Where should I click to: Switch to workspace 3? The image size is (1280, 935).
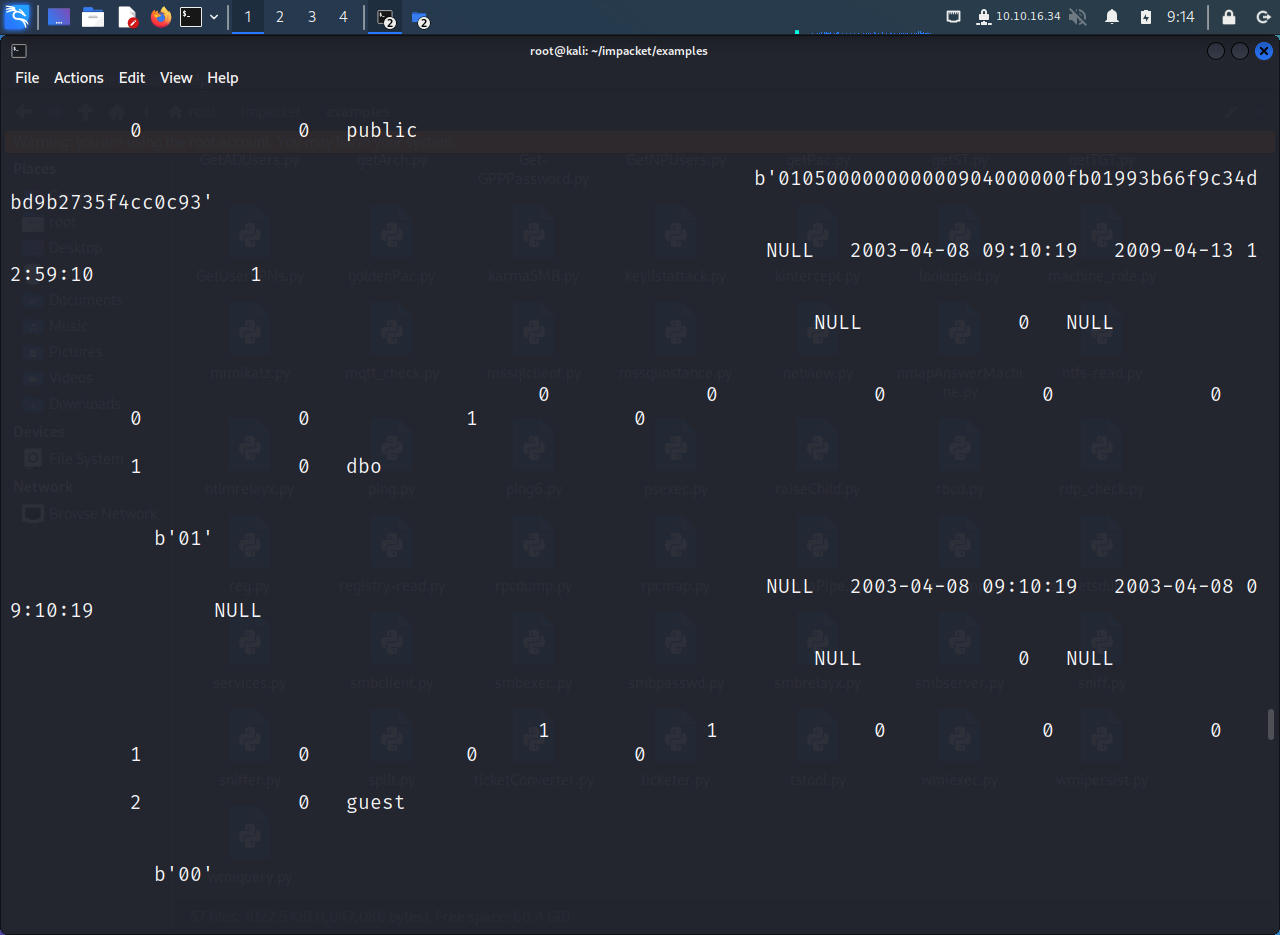tap(312, 17)
